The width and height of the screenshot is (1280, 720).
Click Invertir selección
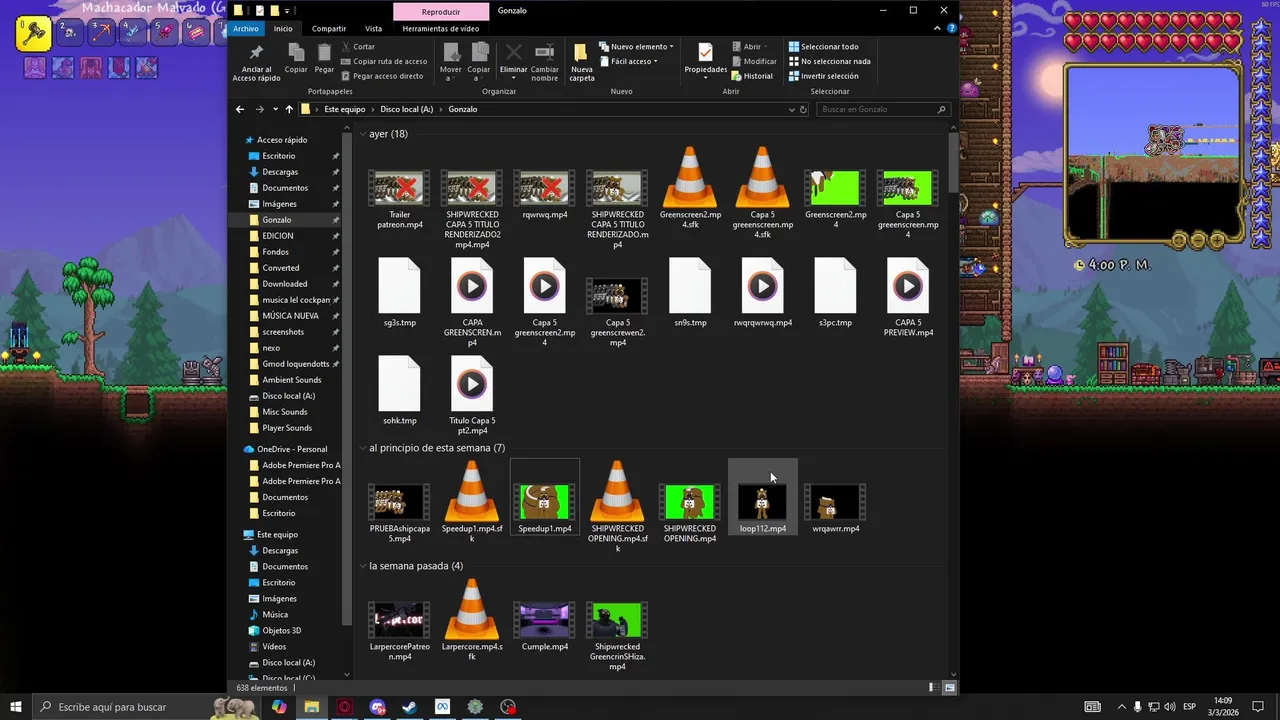[x=823, y=76]
